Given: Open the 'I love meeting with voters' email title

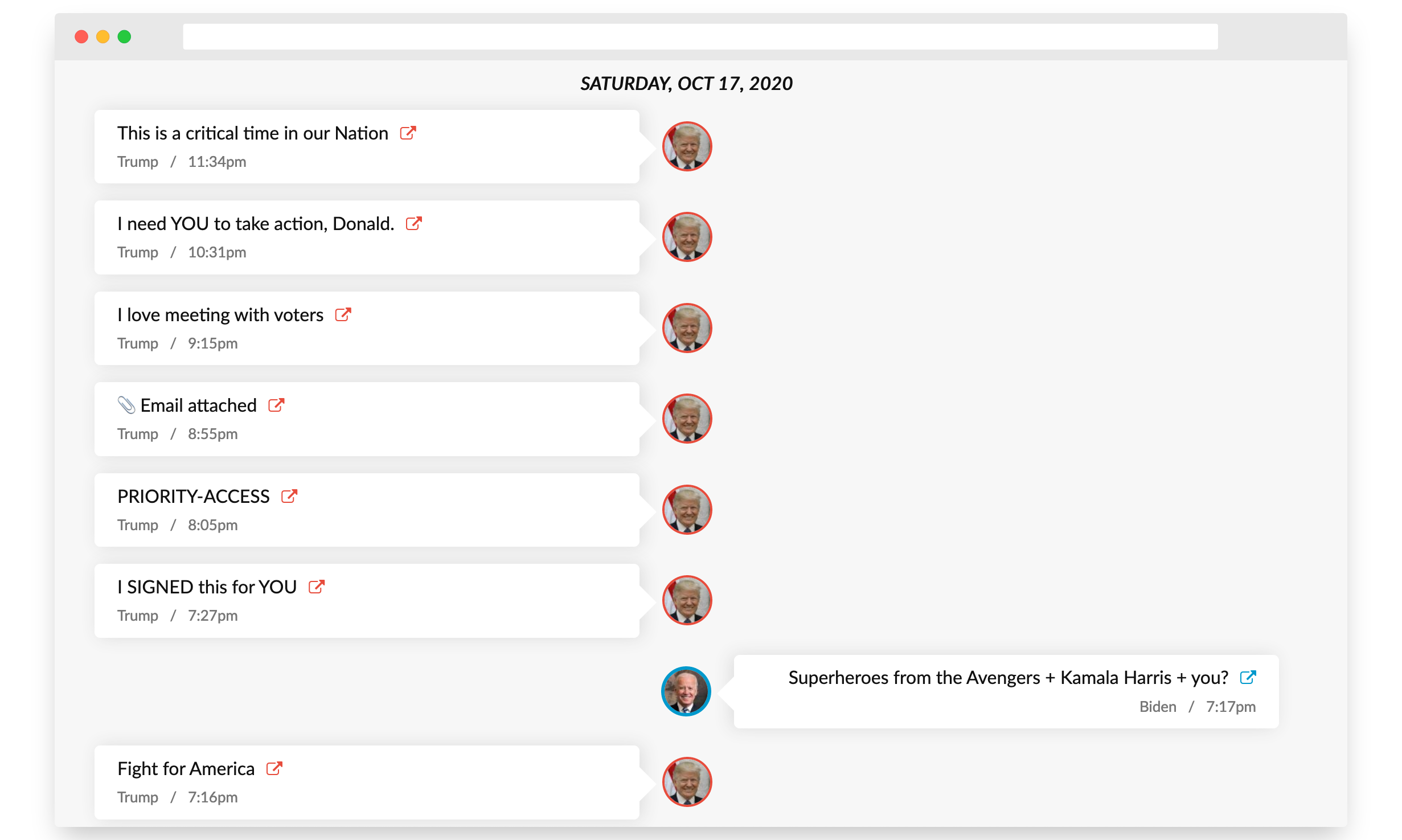Looking at the screenshot, I should [x=220, y=314].
